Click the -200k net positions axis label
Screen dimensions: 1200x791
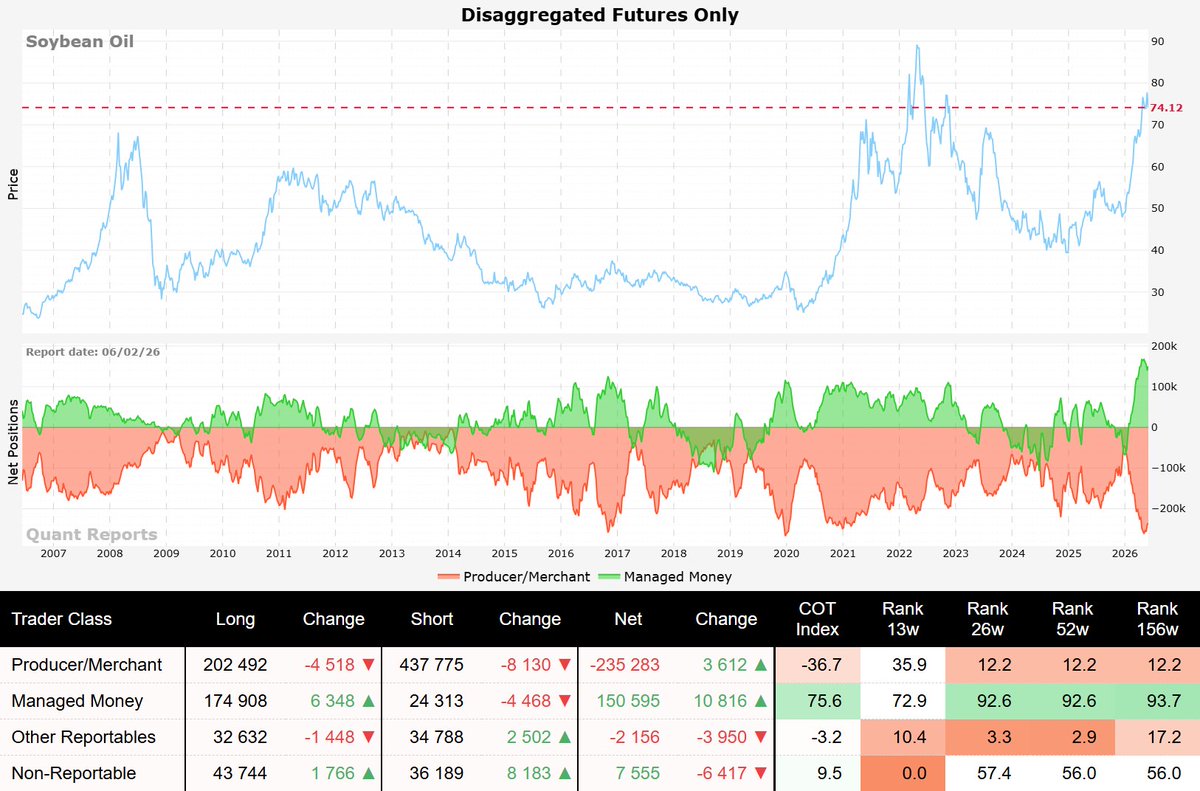click(1168, 509)
